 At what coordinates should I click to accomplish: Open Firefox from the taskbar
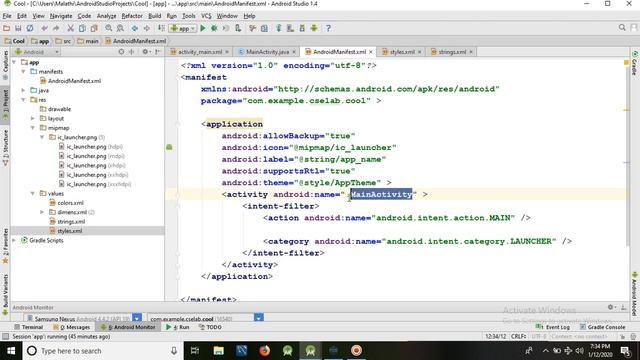(264, 351)
